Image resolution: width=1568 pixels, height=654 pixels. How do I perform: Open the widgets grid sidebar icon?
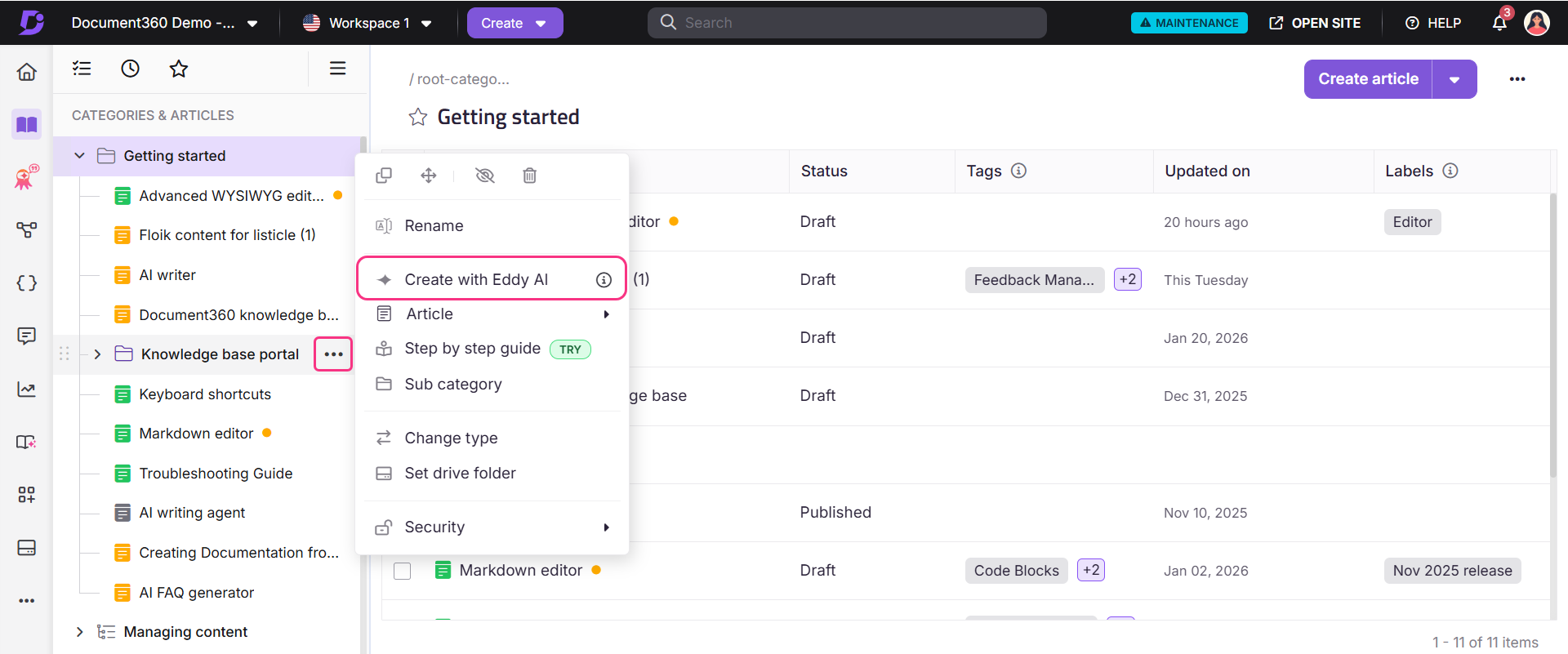pyautogui.click(x=27, y=495)
